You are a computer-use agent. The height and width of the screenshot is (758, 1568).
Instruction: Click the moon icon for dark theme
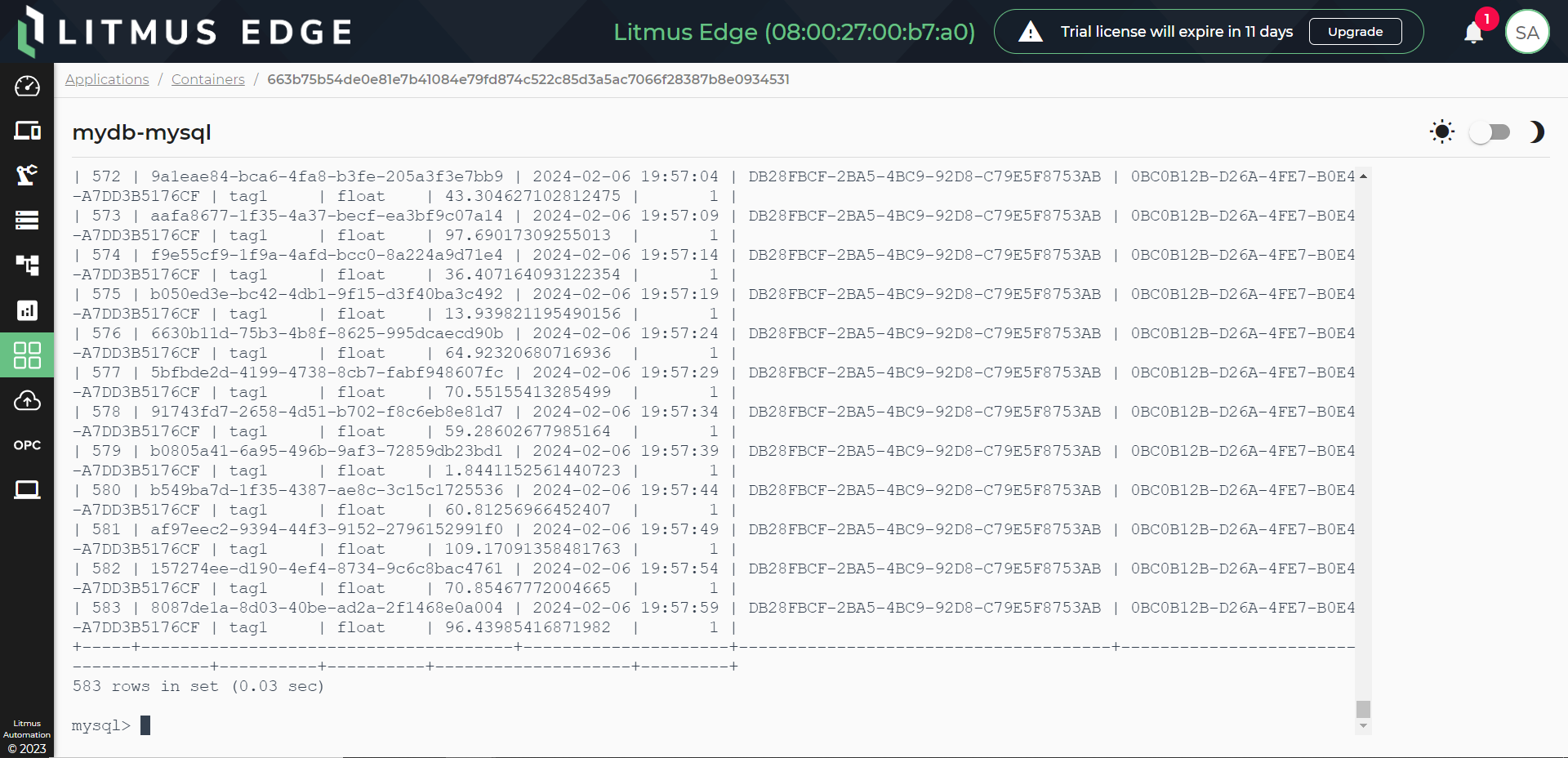coord(1536,132)
